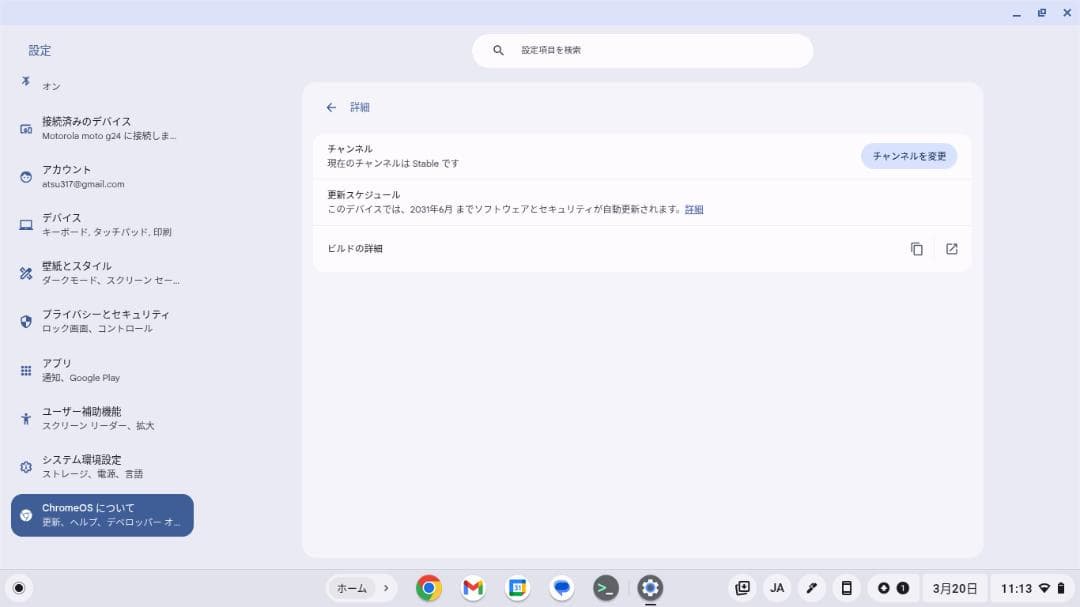Click the Settings gear icon in the shelf
This screenshot has height=607, width=1080.
pyautogui.click(x=650, y=588)
